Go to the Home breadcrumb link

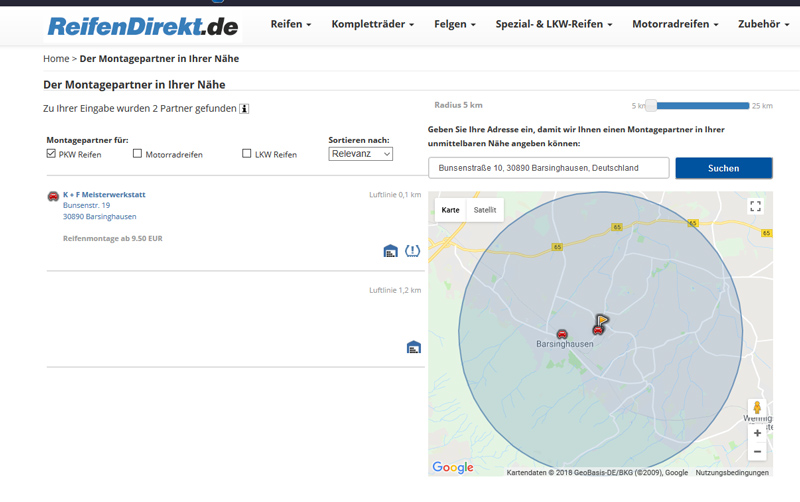pyautogui.click(x=56, y=59)
